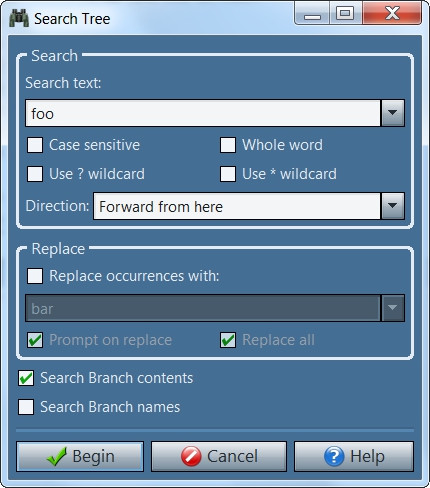Close the Search Tree dialog

point(392,14)
